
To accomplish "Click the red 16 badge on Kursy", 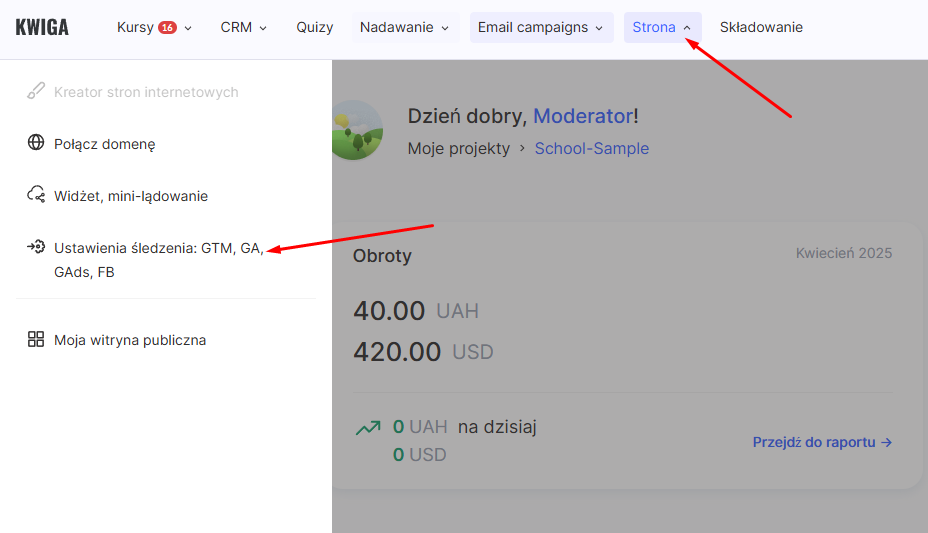I will click(x=167, y=28).
